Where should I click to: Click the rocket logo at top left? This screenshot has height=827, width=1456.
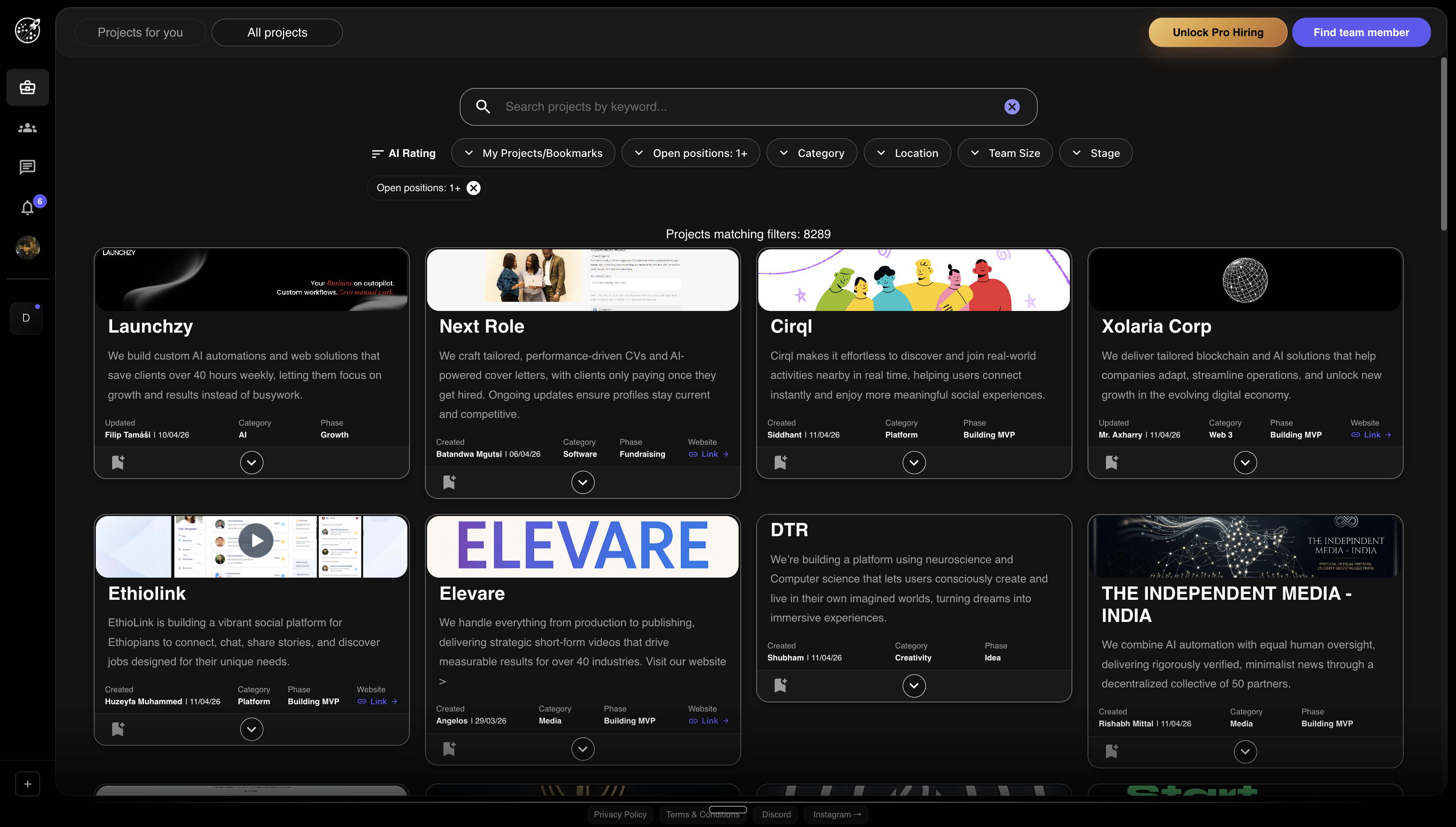(28, 30)
